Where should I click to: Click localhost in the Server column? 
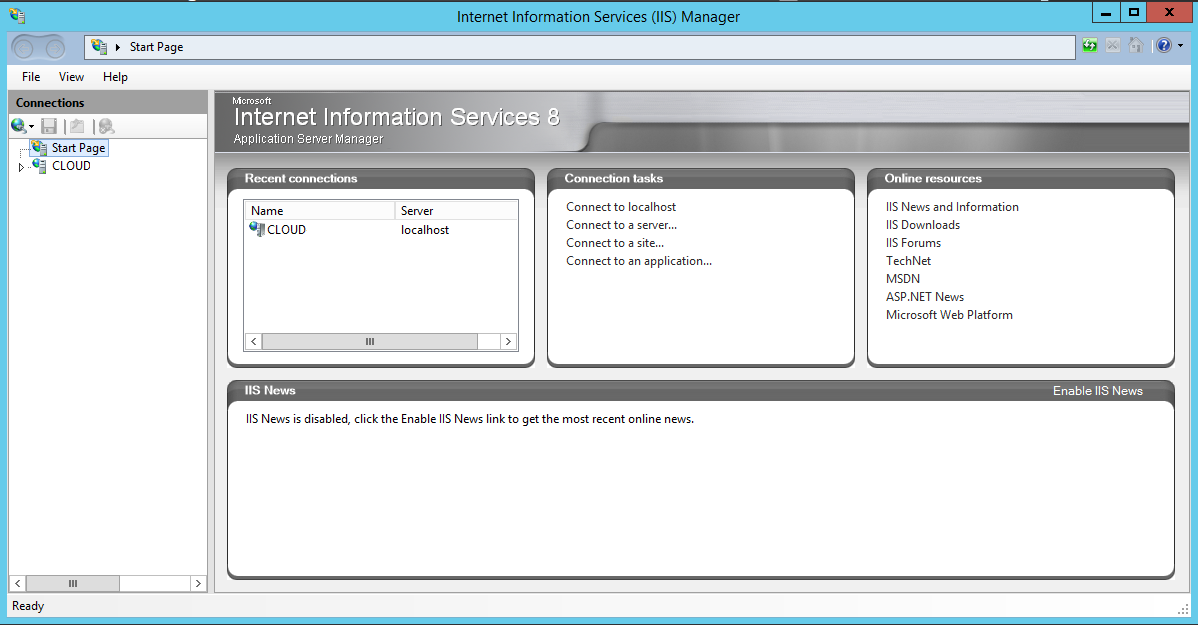pos(425,230)
